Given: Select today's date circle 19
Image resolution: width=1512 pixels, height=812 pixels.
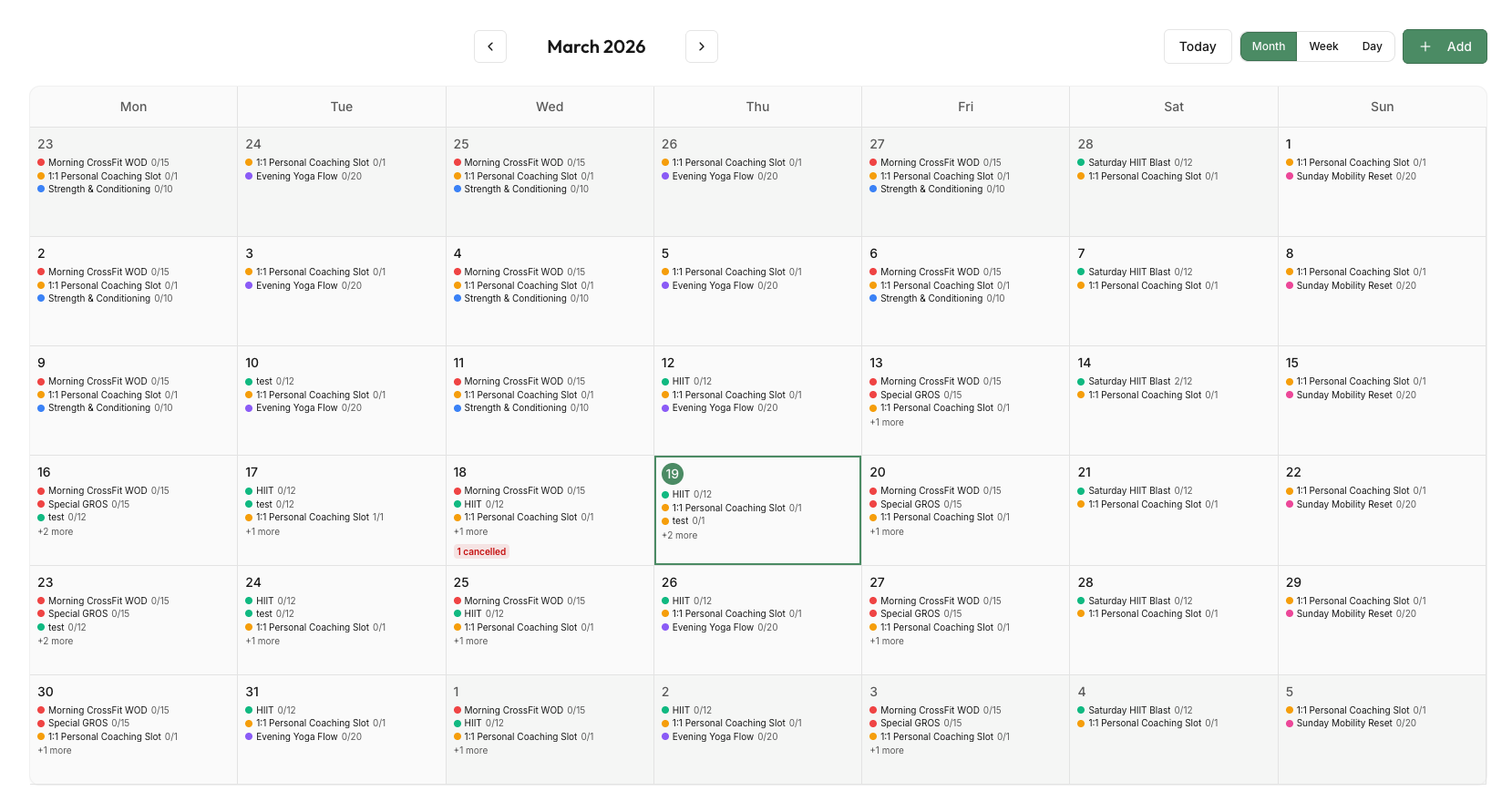Looking at the screenshot, I should point(673,474).
